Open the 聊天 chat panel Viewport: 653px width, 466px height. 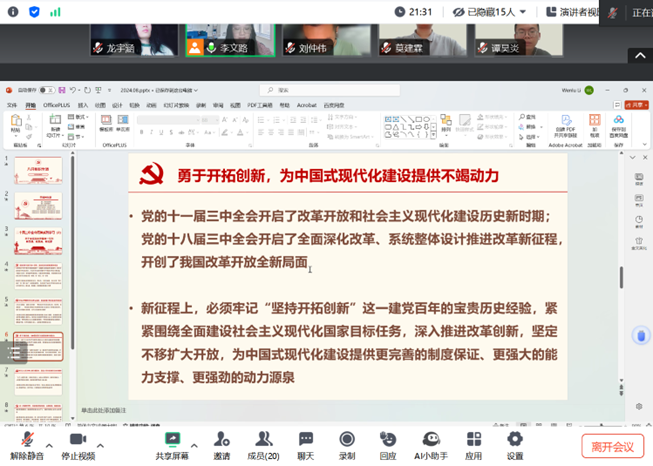305,441
